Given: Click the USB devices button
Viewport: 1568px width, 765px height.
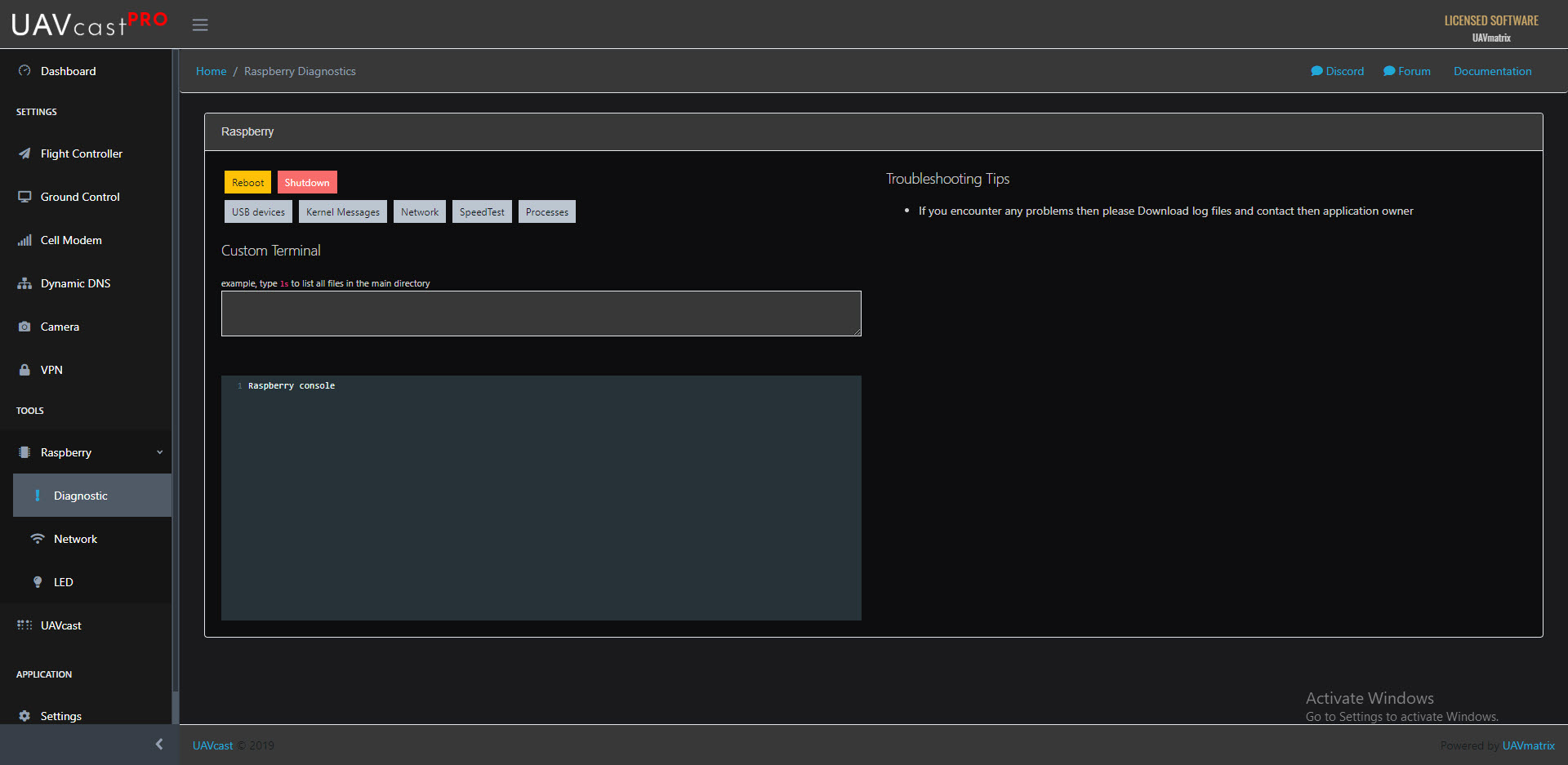Looking at the screenshot, I should click(258, 211).
